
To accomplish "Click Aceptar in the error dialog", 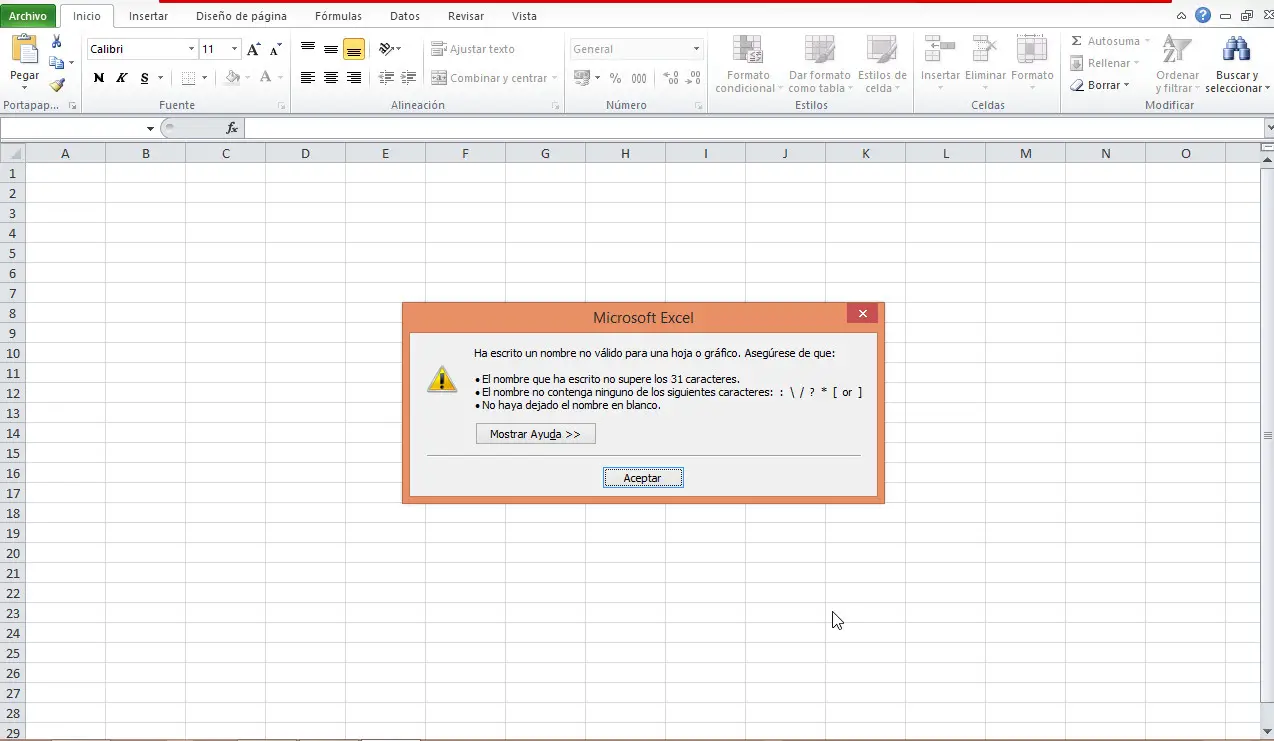I will coord(643,478).
